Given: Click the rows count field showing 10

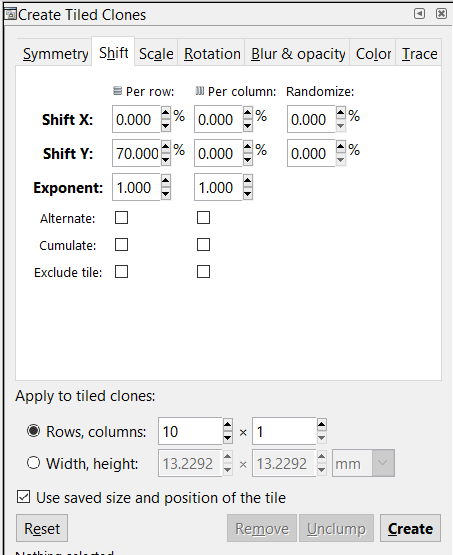Looking at the screenshot, I should click(x=190, y=431).
